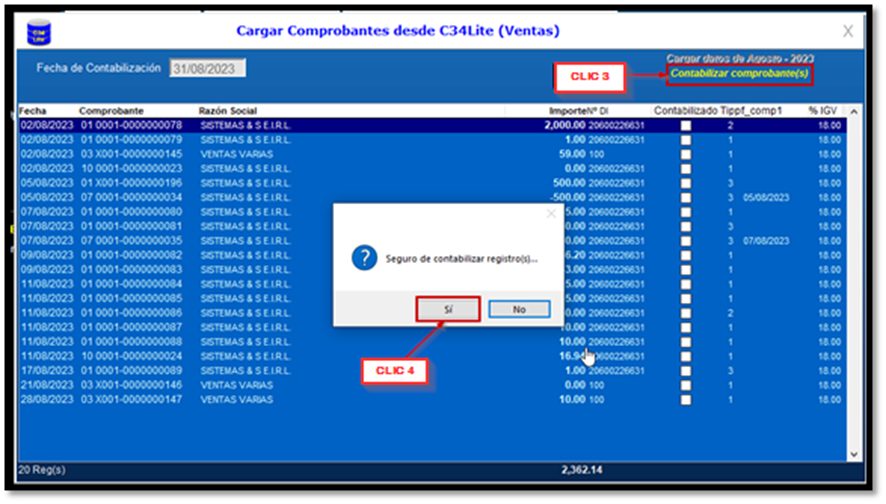Click the scrollbar down arrow
The height and width of the screenshot is (504, 886).
[x=853, y=454]
